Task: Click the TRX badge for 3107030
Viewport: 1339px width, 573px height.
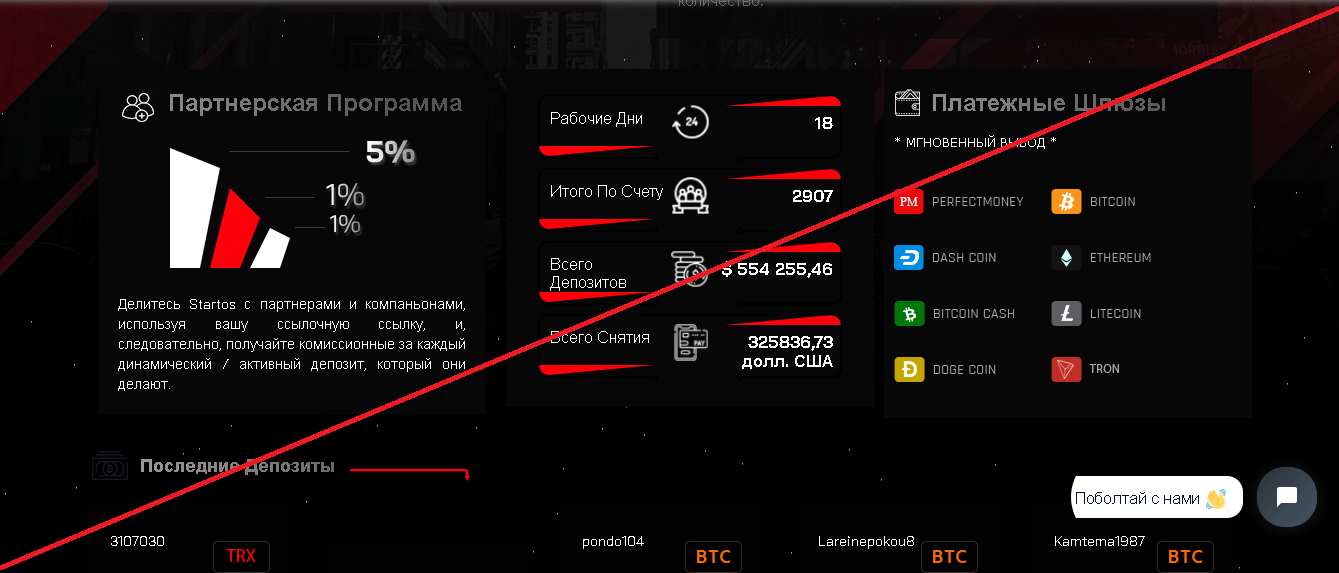Action: point(241,556)
